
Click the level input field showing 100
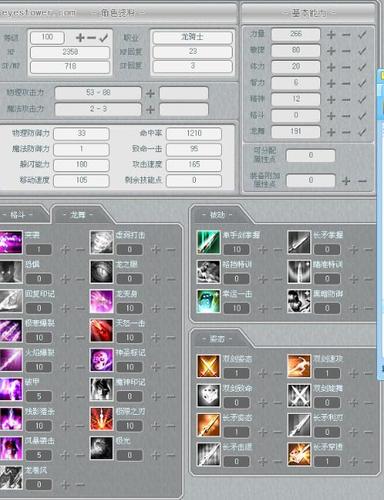tap(47, 37)
